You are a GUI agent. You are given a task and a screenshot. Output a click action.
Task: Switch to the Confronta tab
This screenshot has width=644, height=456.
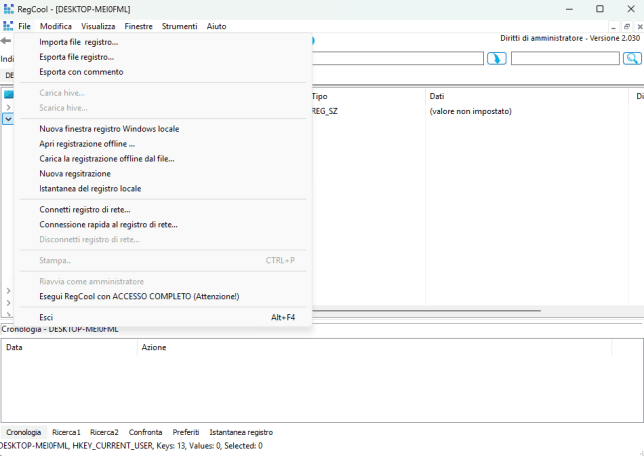[x=145, y=432]
